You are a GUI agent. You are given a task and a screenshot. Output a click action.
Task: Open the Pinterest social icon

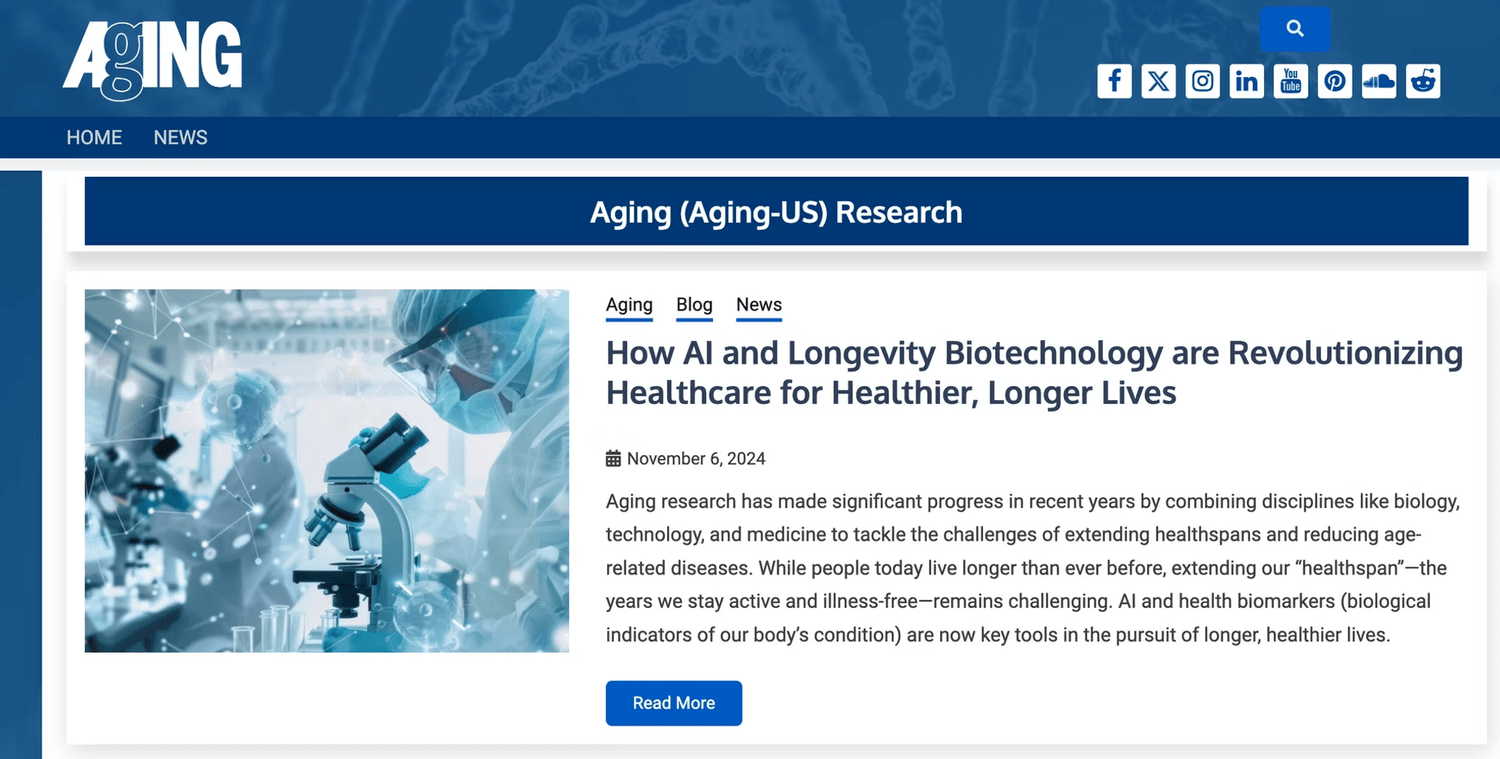1335,81
